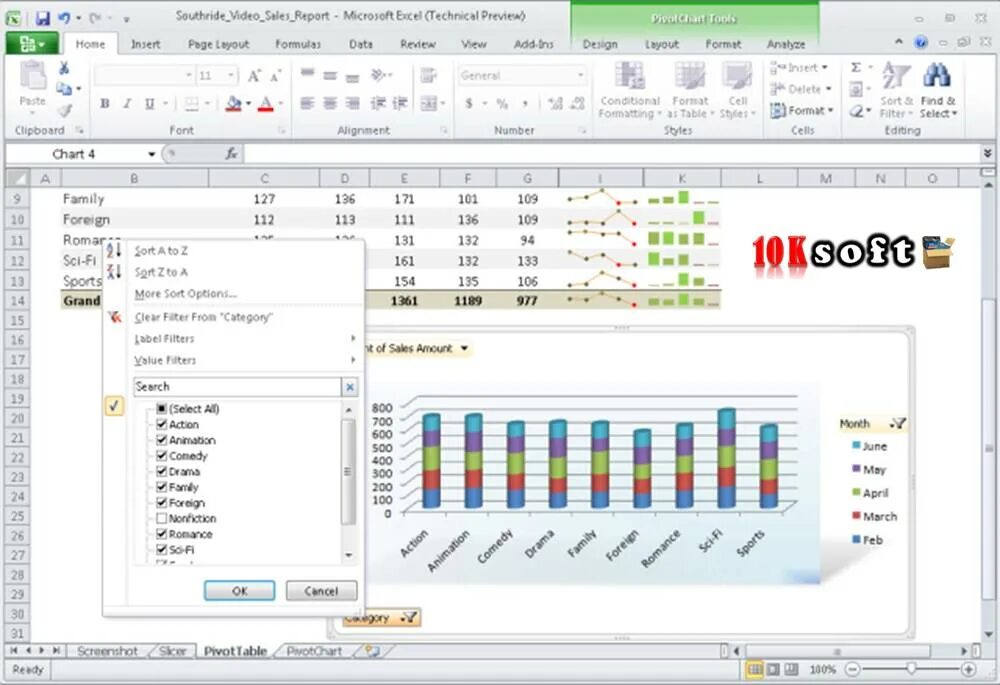
Task: Open the Formulas ribbon tab
Action: point(298,44)
